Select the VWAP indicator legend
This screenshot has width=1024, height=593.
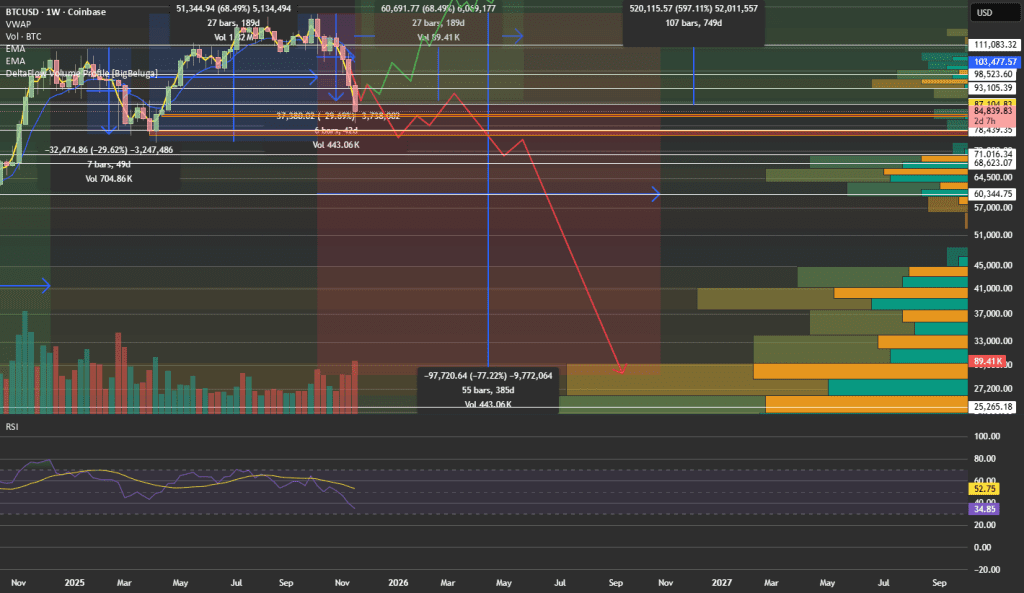click(18, 21)
